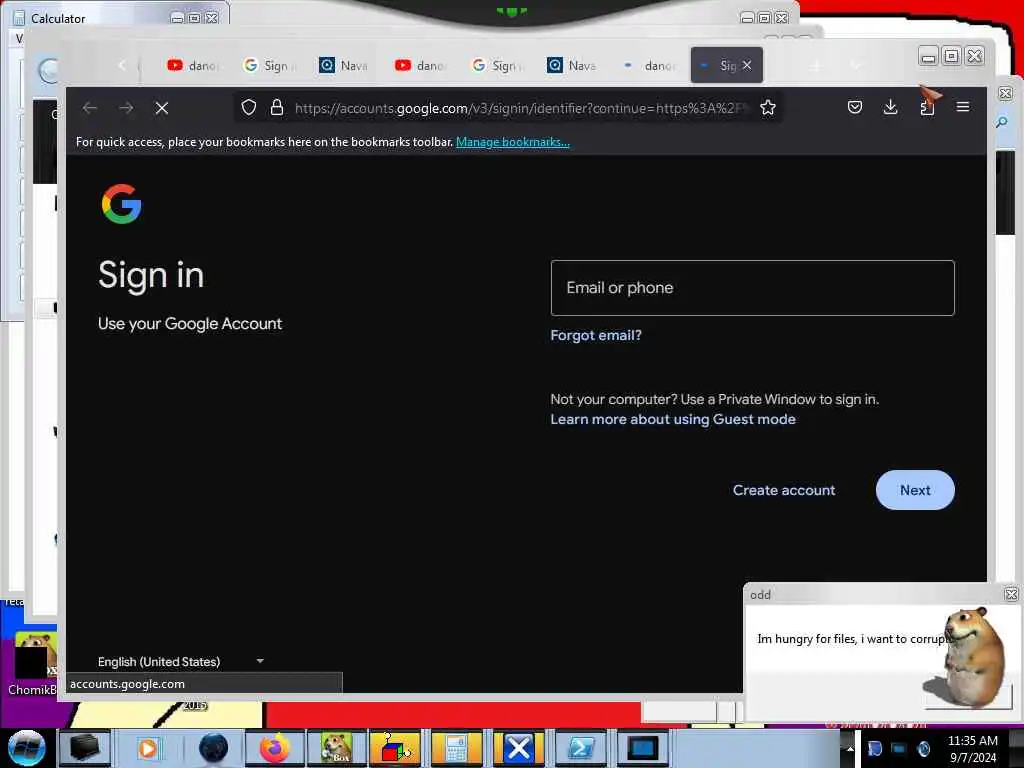Expand the English (United States) language dropdown
The width and height of the screenshot is (1024, 768).
pos(181,662)
